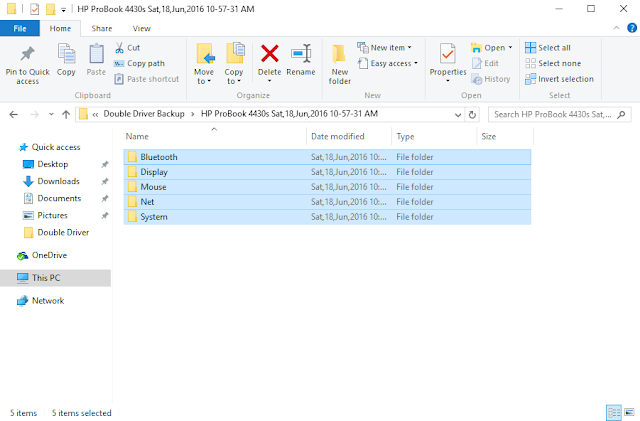This screenshot has height=421, width=640.
Task: Open Documents in navigation pane
Action: pos(59,198)
